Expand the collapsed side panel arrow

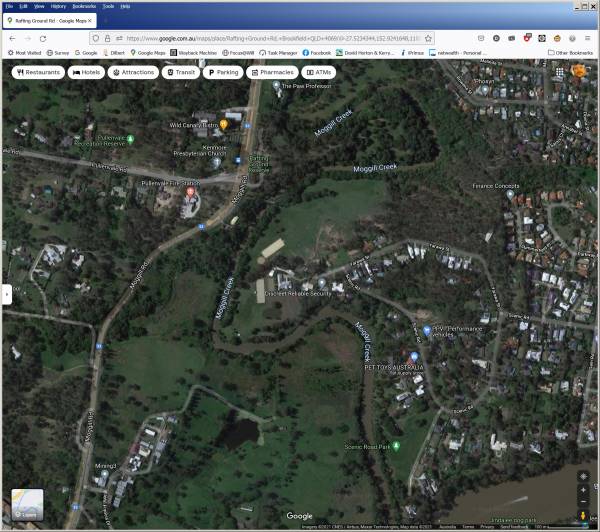coord(7,294)
